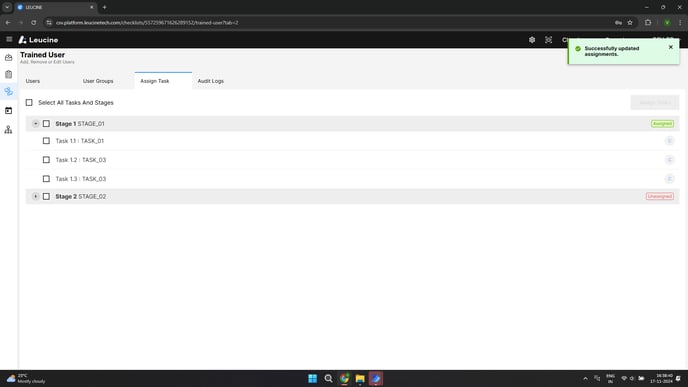Switch to the User Groups tab
688x387 pixels.
(98, 81)
